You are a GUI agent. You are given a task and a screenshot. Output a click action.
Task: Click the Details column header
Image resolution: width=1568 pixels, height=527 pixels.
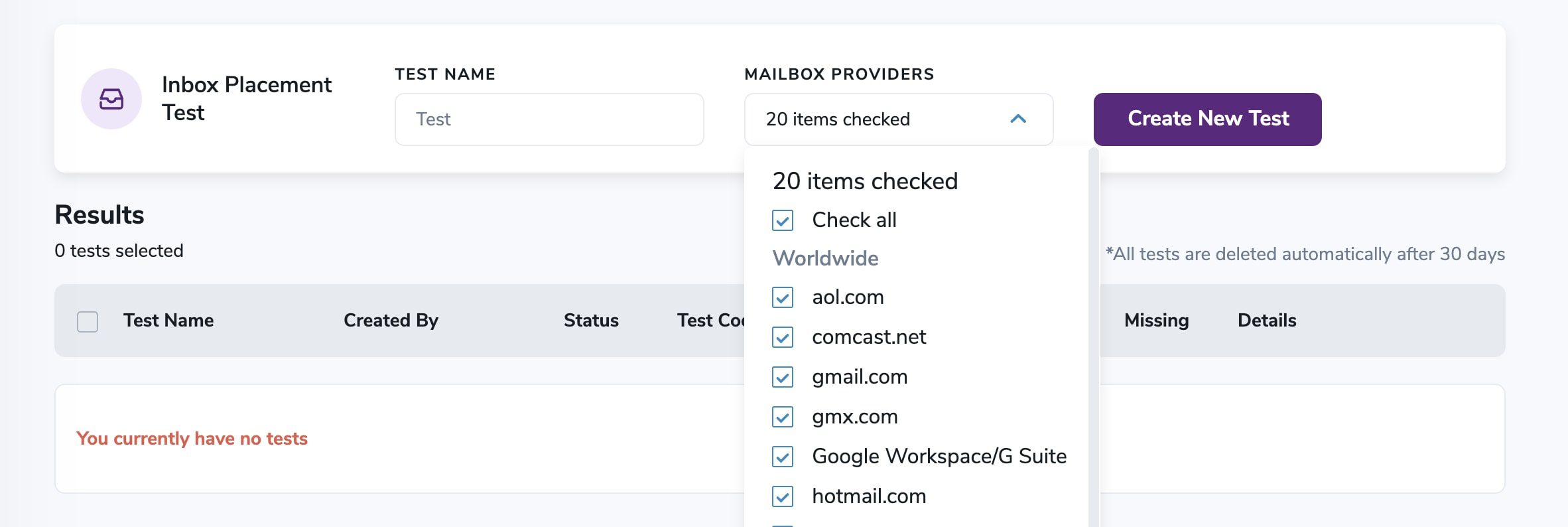(1267, 321)
